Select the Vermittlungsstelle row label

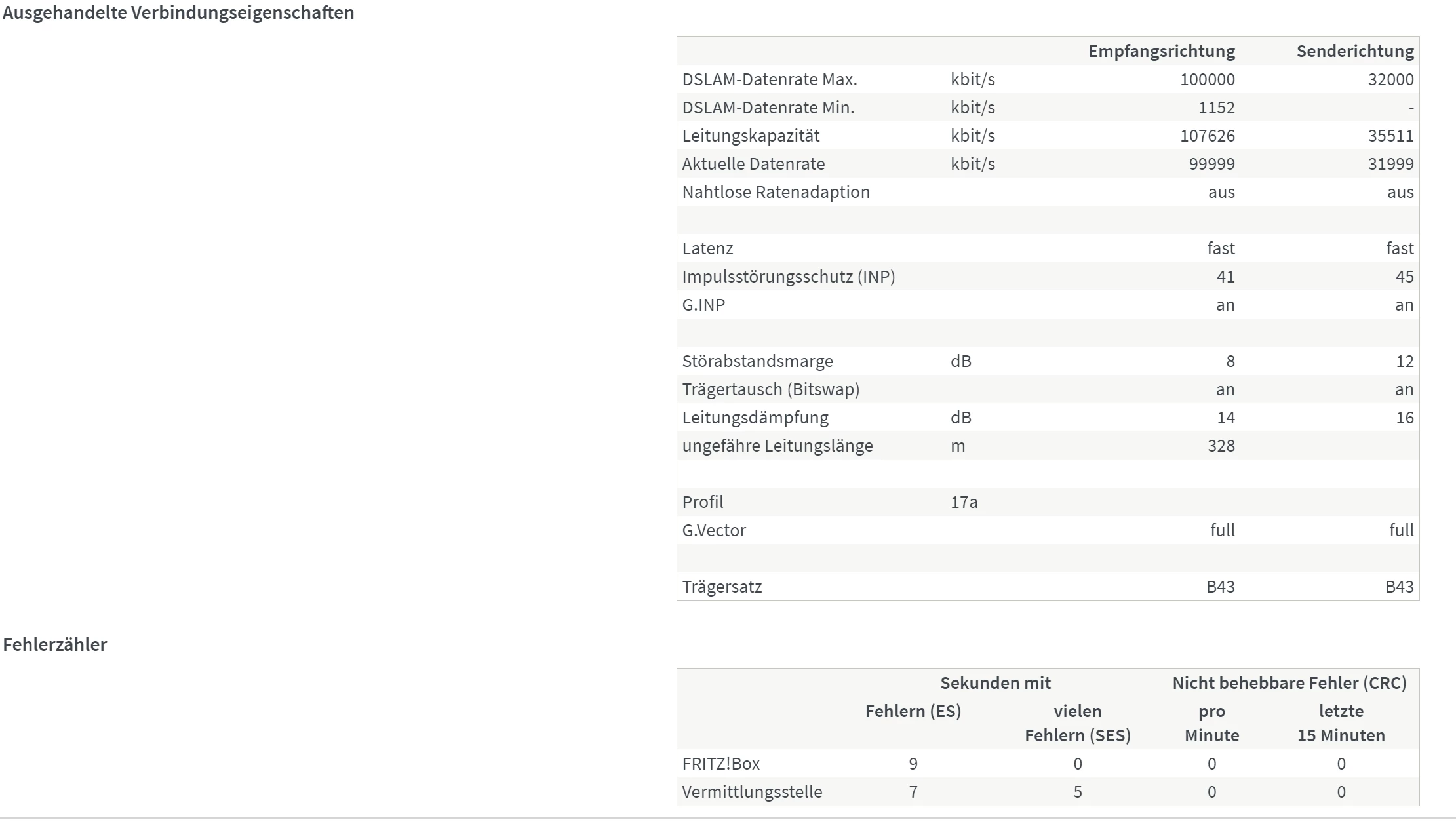pyautogui.click(x=752, y=792)
